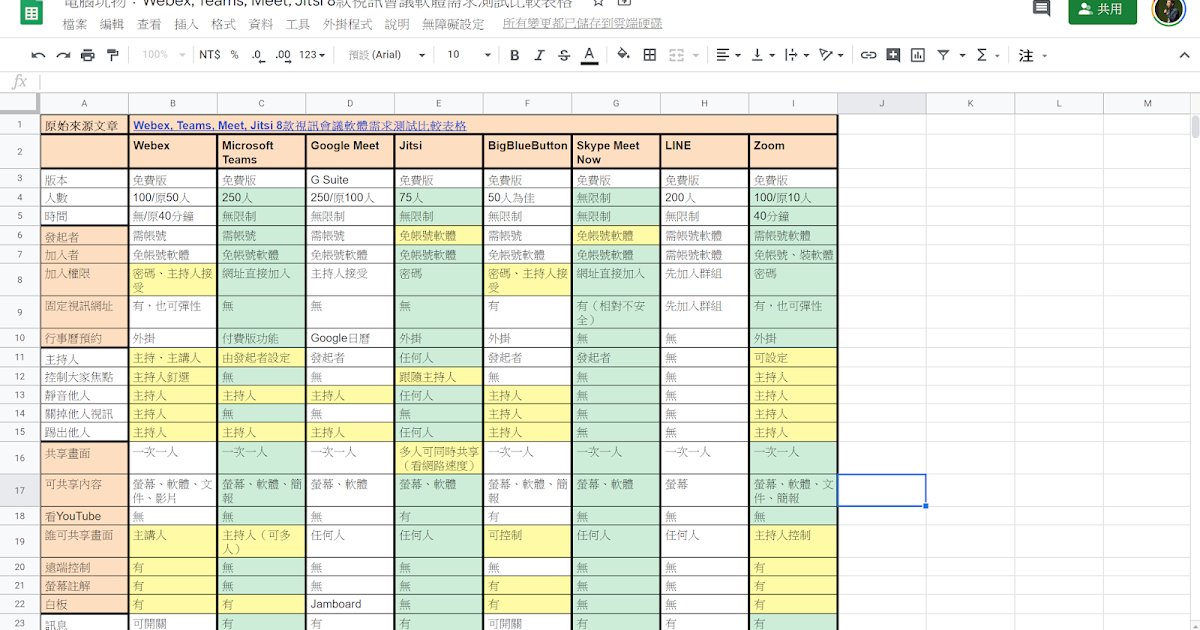Open the 格式 menu
The width and height of the screenshot is (1200, 630).
pos(224,24)
